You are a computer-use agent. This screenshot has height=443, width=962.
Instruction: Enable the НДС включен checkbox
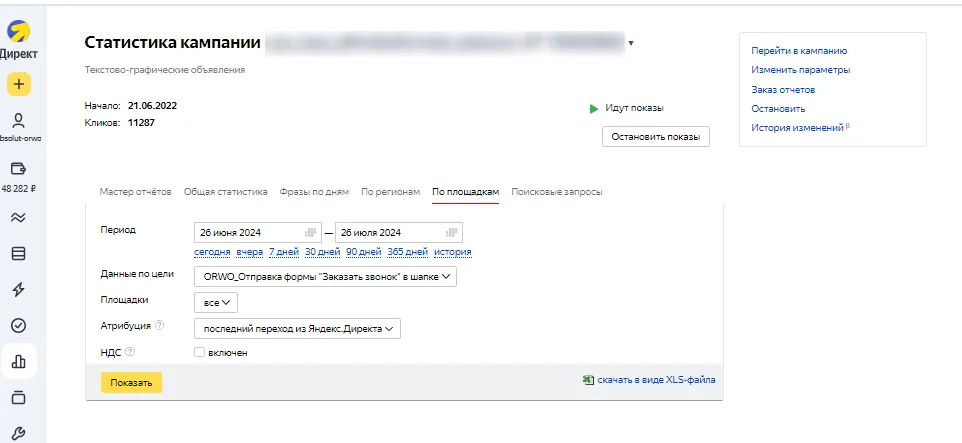coord(199,352)
